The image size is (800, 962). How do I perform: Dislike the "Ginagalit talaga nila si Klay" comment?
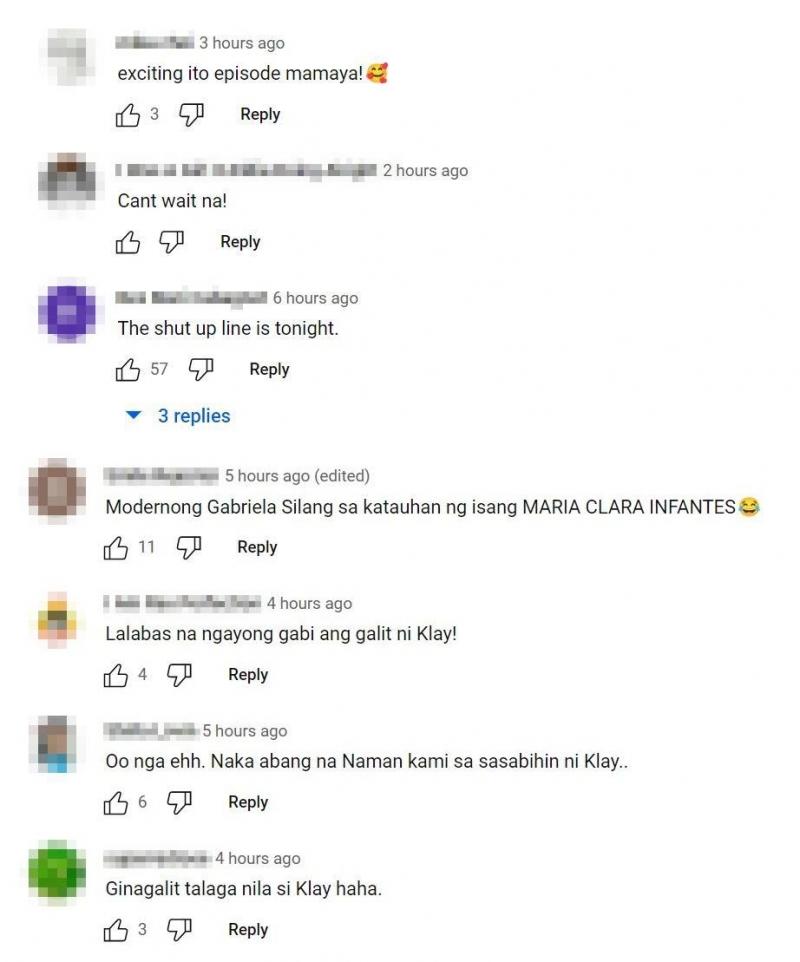coord(179,931)
